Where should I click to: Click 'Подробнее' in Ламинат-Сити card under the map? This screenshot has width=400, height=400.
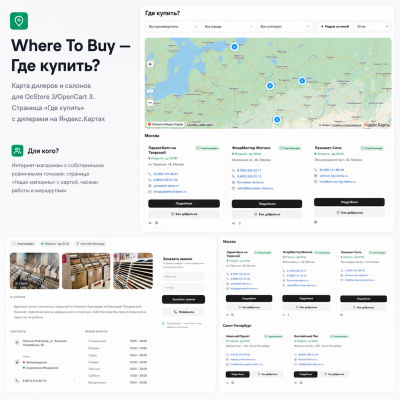349,202
